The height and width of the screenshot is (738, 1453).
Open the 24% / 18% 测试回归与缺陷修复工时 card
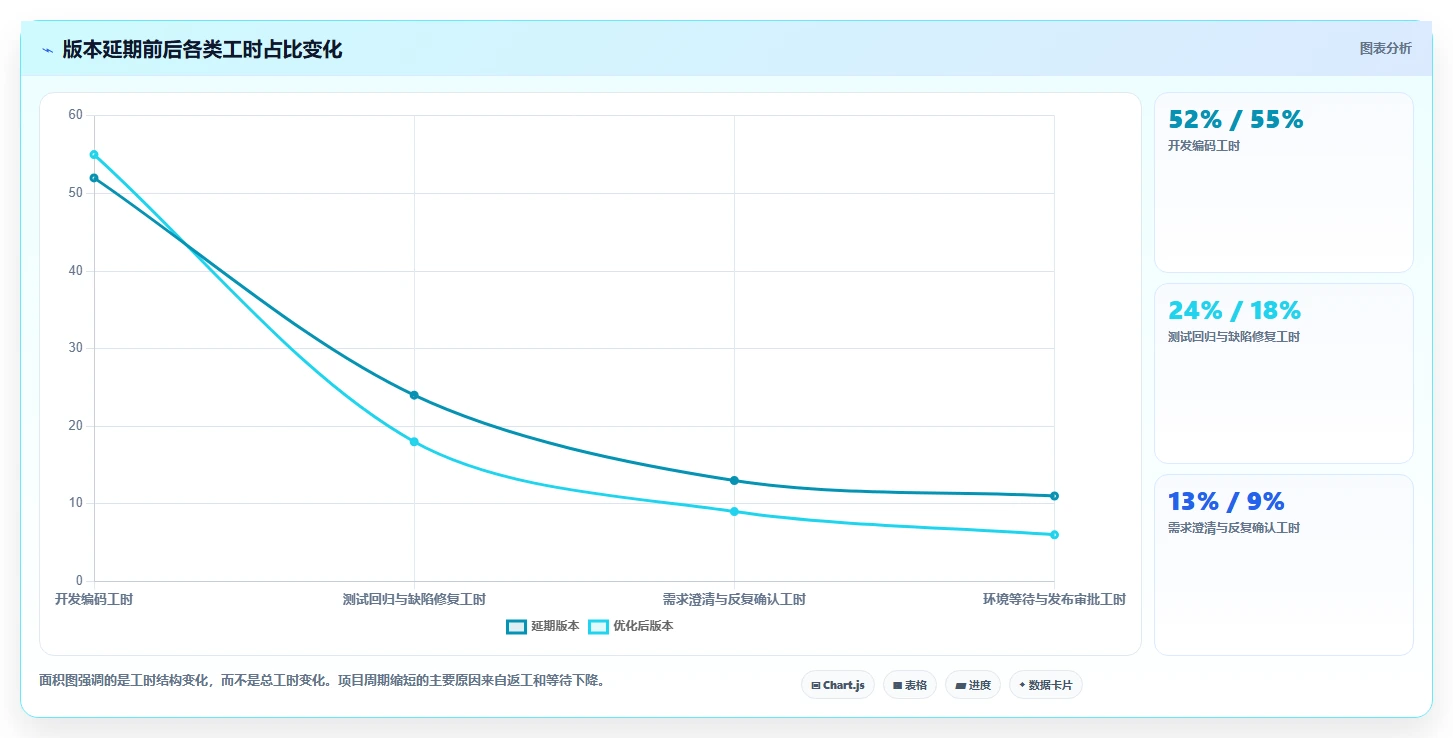click(1284, 373)
